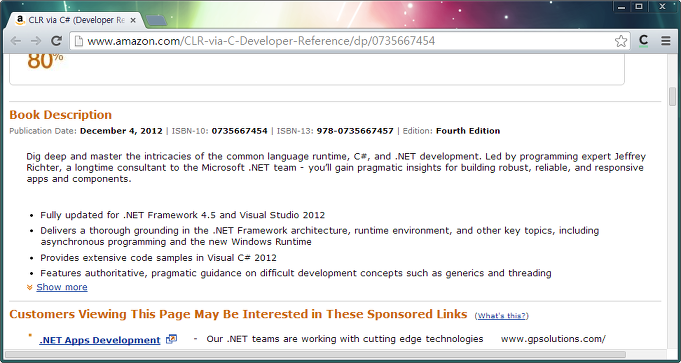Click the vertical scrollbar thumb
This screenshot has height=363, width=681.
[673, 96]
